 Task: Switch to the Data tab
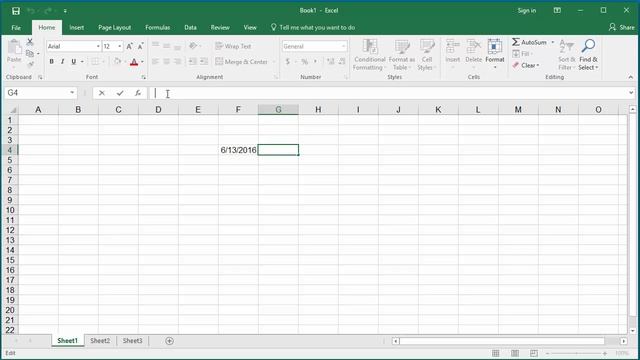click(x=190, y=27)
